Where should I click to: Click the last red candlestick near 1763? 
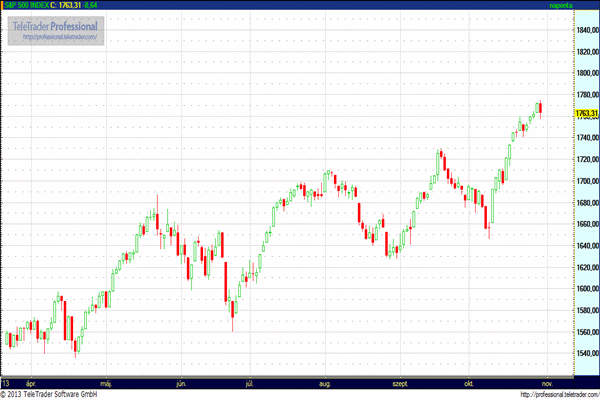540,108
